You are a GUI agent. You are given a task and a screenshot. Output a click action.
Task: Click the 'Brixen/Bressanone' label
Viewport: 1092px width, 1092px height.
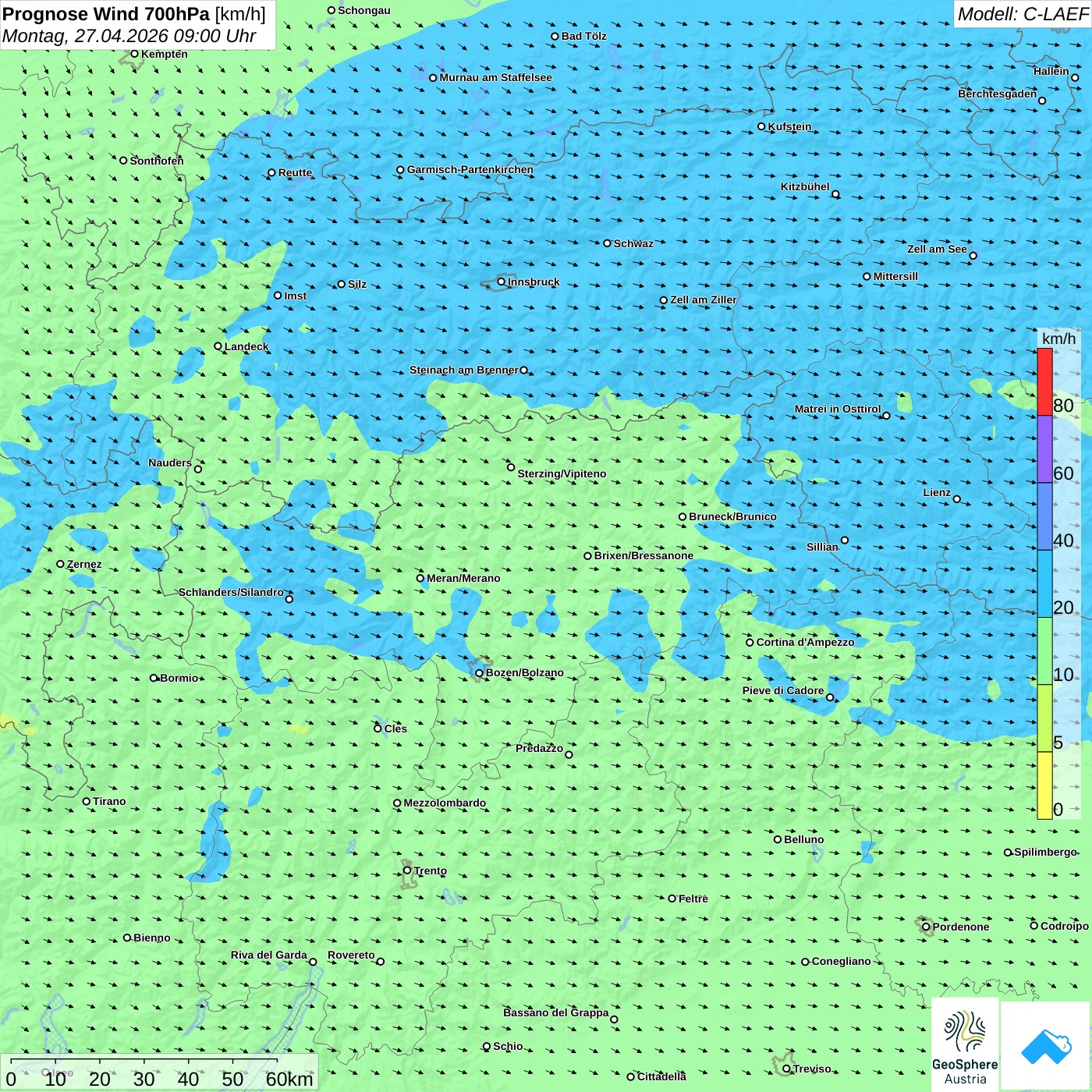(x=643, y=555)
